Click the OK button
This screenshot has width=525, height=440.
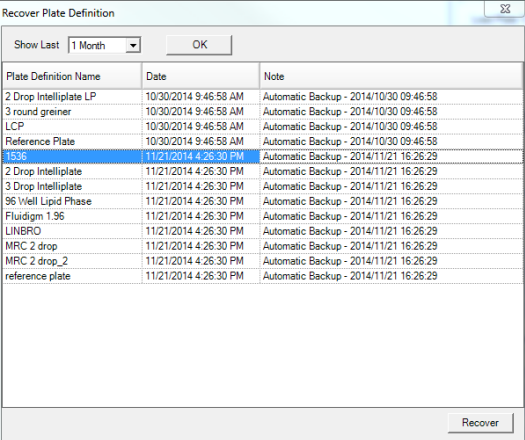click(x=199, y=45)
